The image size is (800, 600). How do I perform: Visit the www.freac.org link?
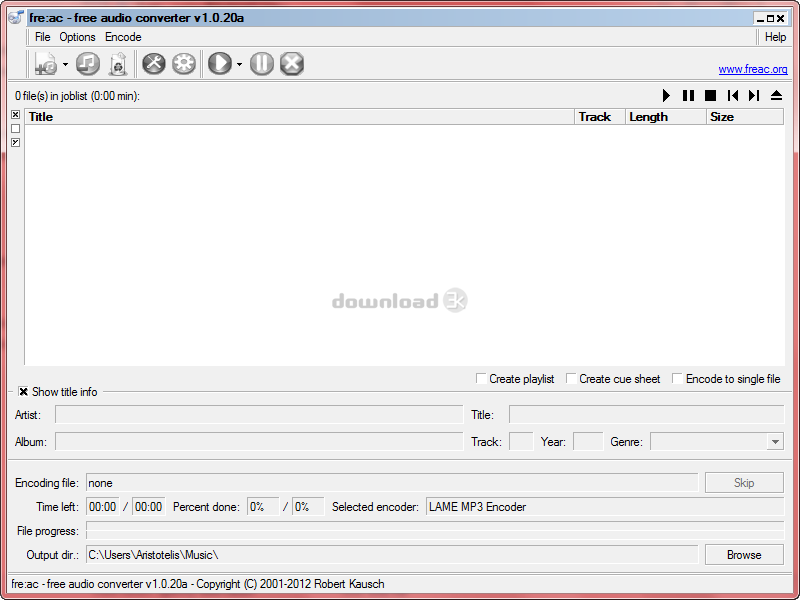tap(753, 69)
